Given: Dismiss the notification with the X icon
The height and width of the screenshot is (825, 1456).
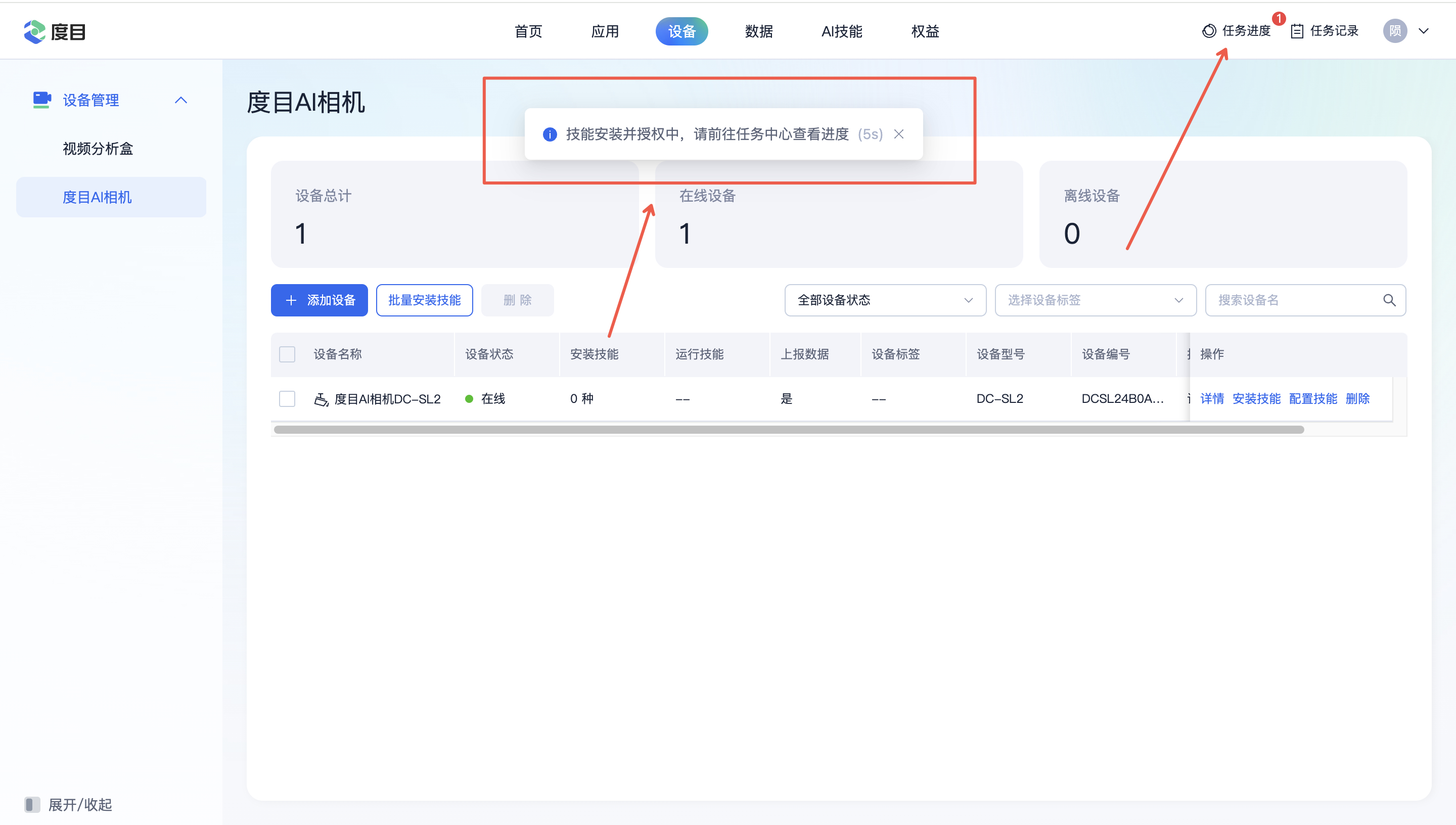Looking at the screenshot, I should click(x=898, y=134).
